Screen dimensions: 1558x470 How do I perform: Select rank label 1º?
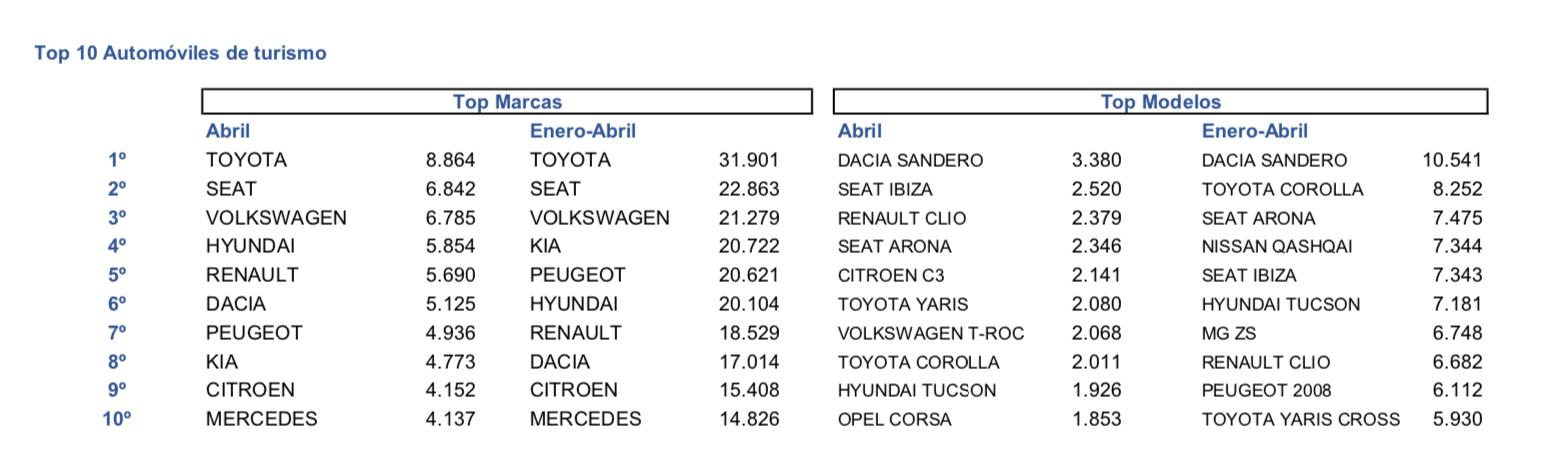[x=117, y=160]
